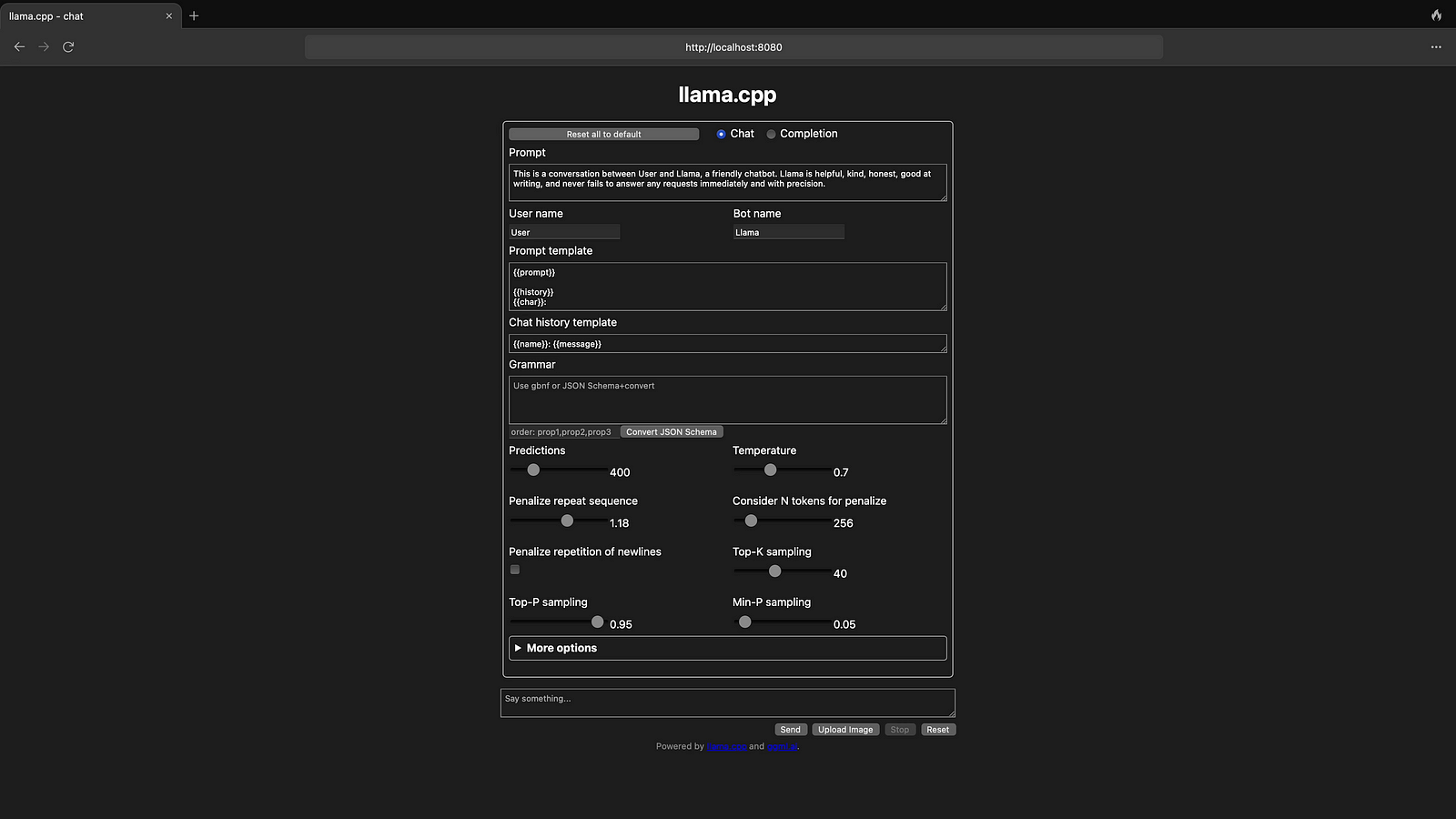Switch to Completion mode

click(x=771, y=134)
